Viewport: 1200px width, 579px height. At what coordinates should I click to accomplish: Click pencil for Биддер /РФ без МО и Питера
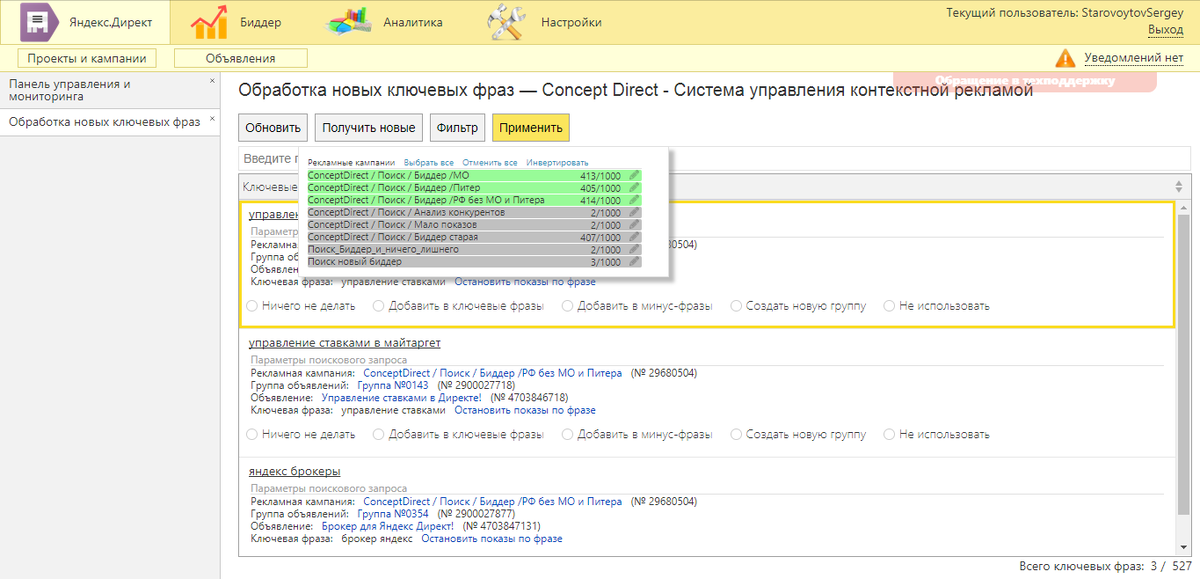click(632, 200)
